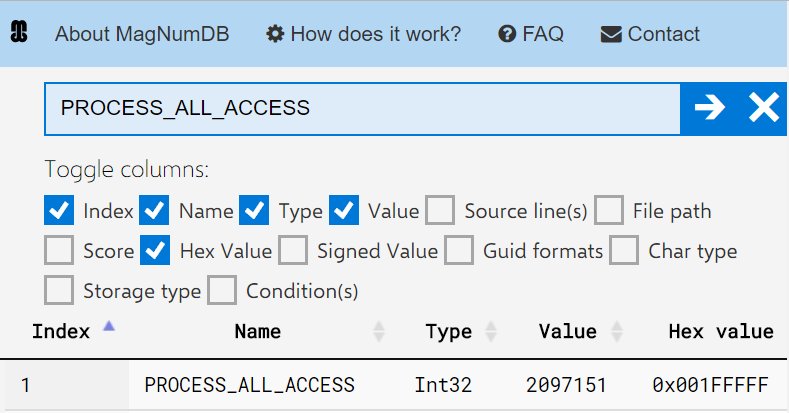
Task: Enable the Condition(s) column checkbox
Action: click(x=222, y=290)
